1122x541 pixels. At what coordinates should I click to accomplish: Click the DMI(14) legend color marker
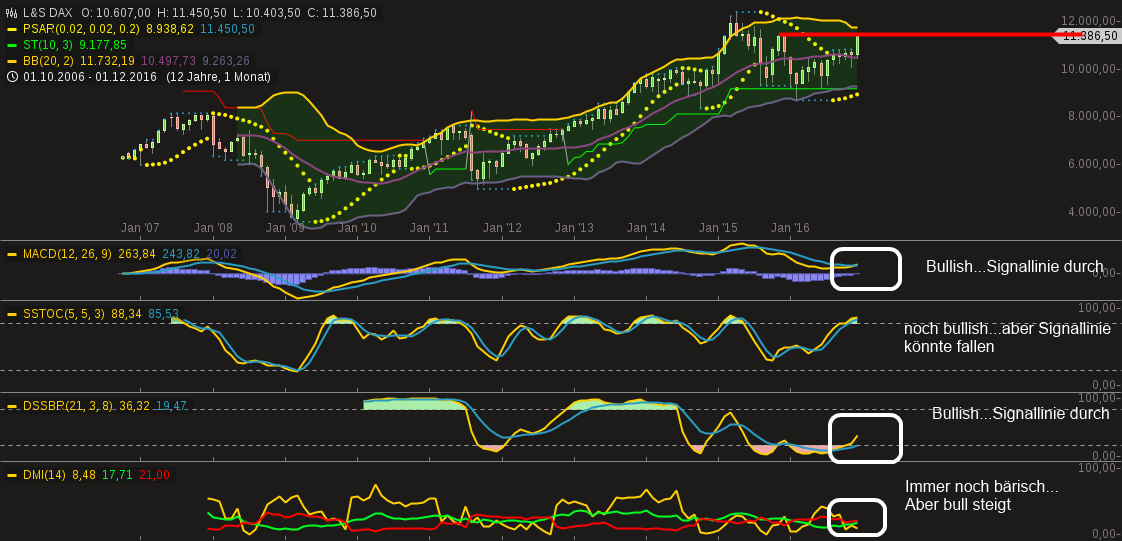11,475
